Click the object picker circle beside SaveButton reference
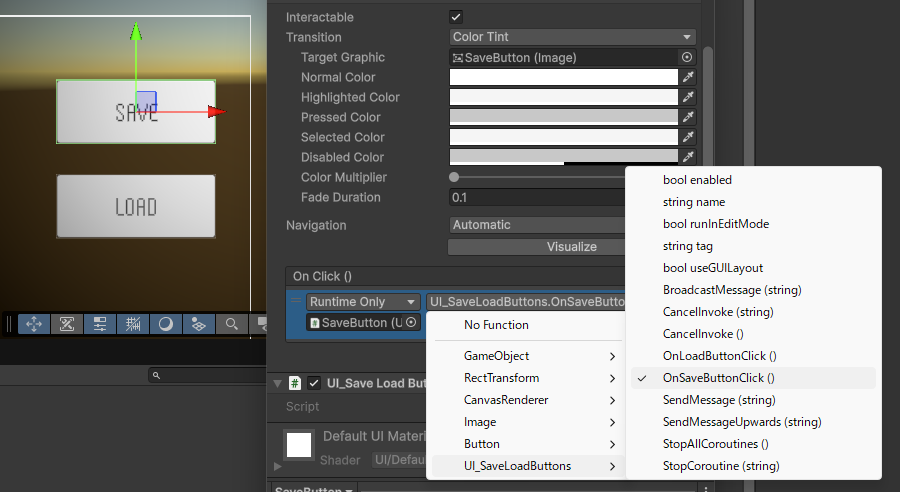Viewport: 900px width, 492px height. [x=411, y=323]
